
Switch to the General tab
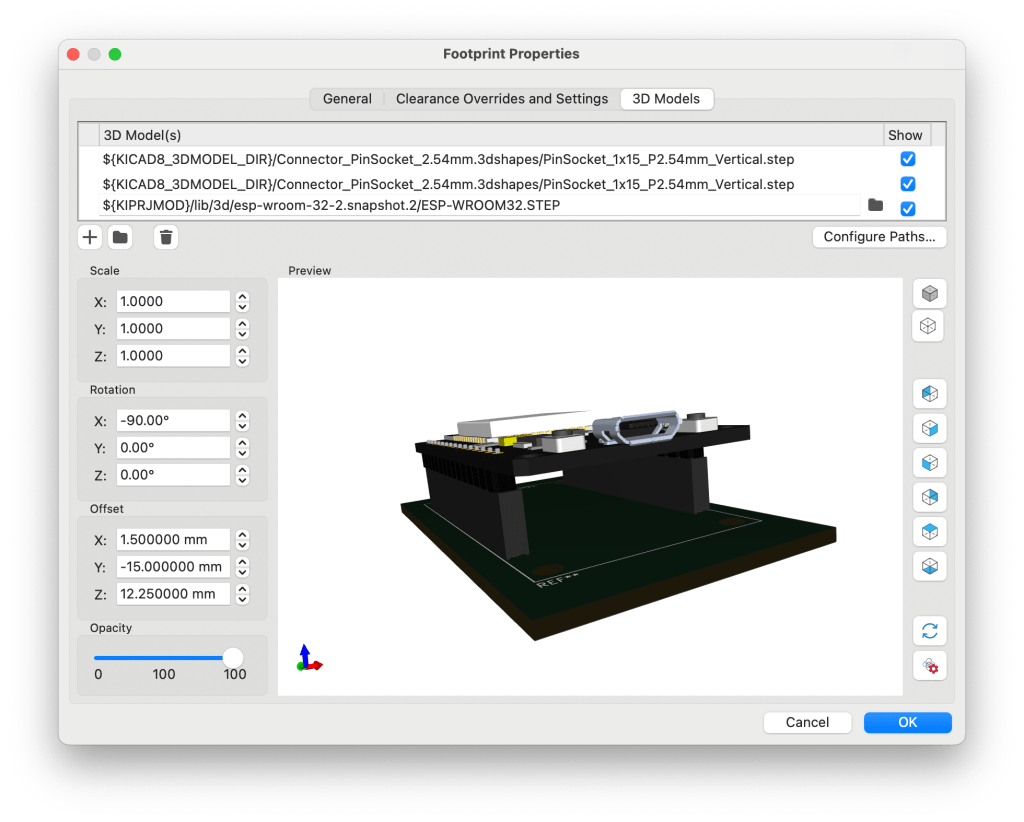(x=347, y=99)
